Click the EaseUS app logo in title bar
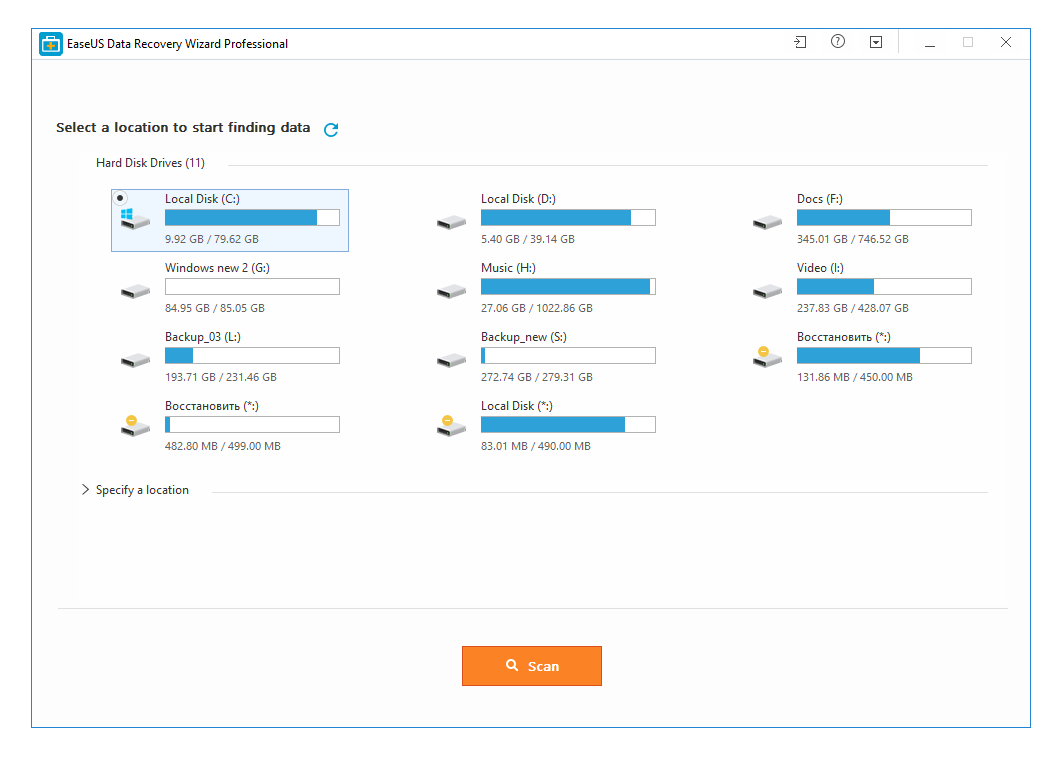This screenshot has height=760, width=1062. click(x=50, y=44)
